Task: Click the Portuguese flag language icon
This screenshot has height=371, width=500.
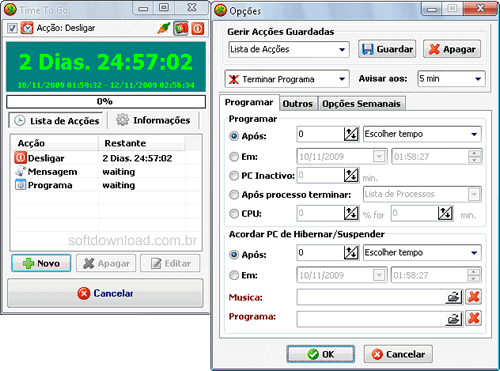Action: [181, 28]
